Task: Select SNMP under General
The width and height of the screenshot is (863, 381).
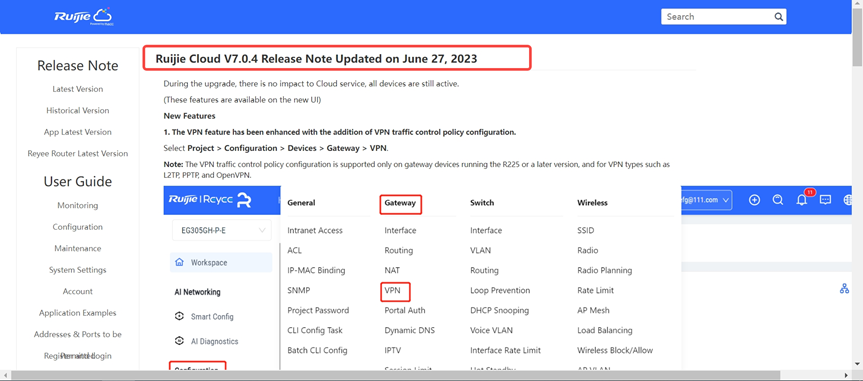Action: point(298,290)
